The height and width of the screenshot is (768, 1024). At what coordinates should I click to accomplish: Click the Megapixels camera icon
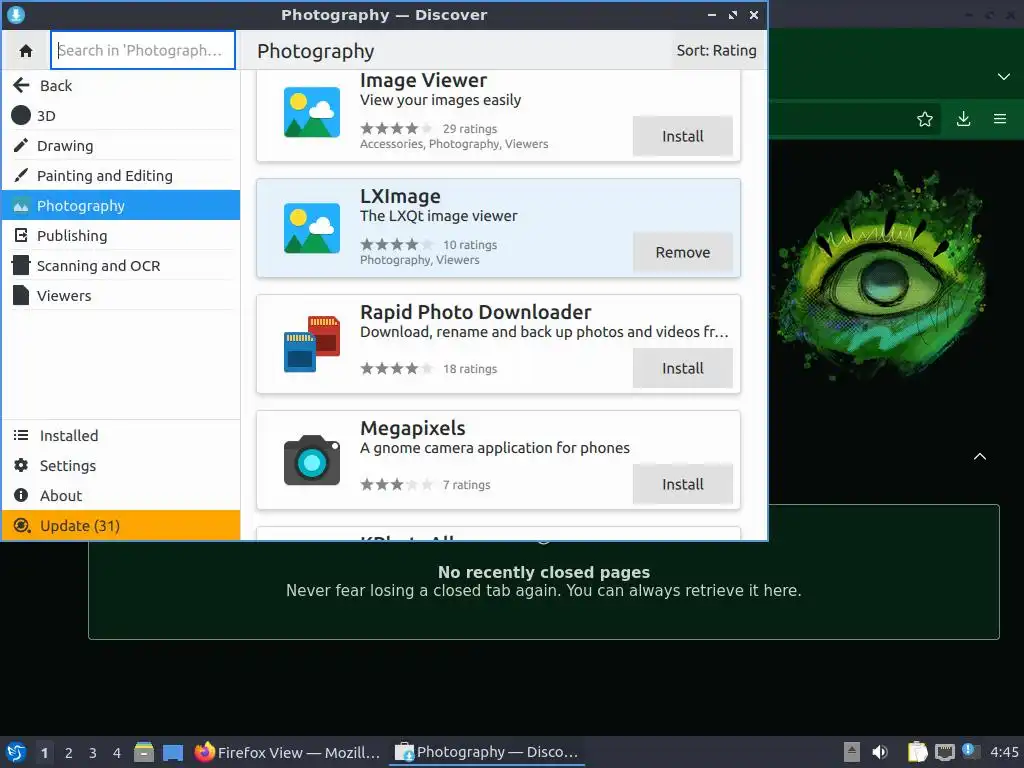[312, 460]
